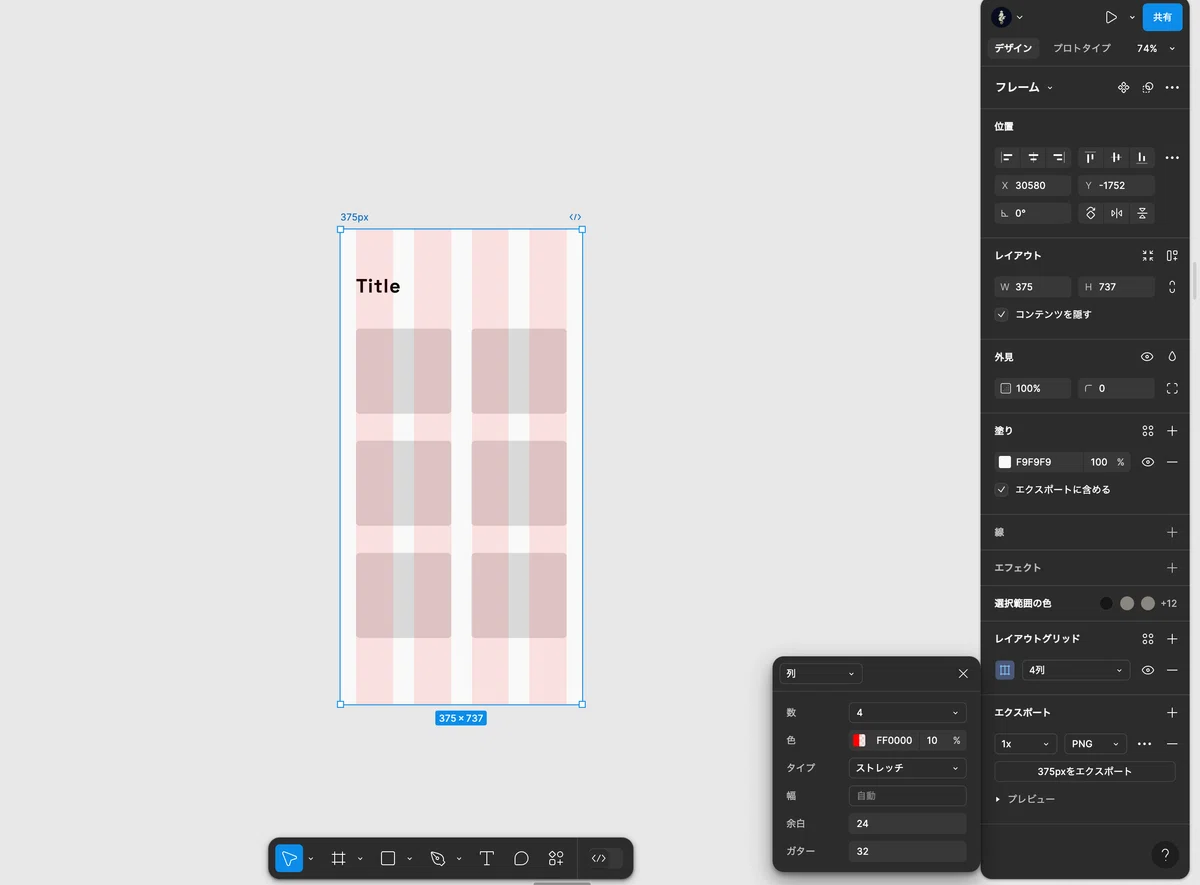Viewport: 1200px width, 885px height.
Task: Remove the PNG export setting
Action: [x=1172, y=744]
